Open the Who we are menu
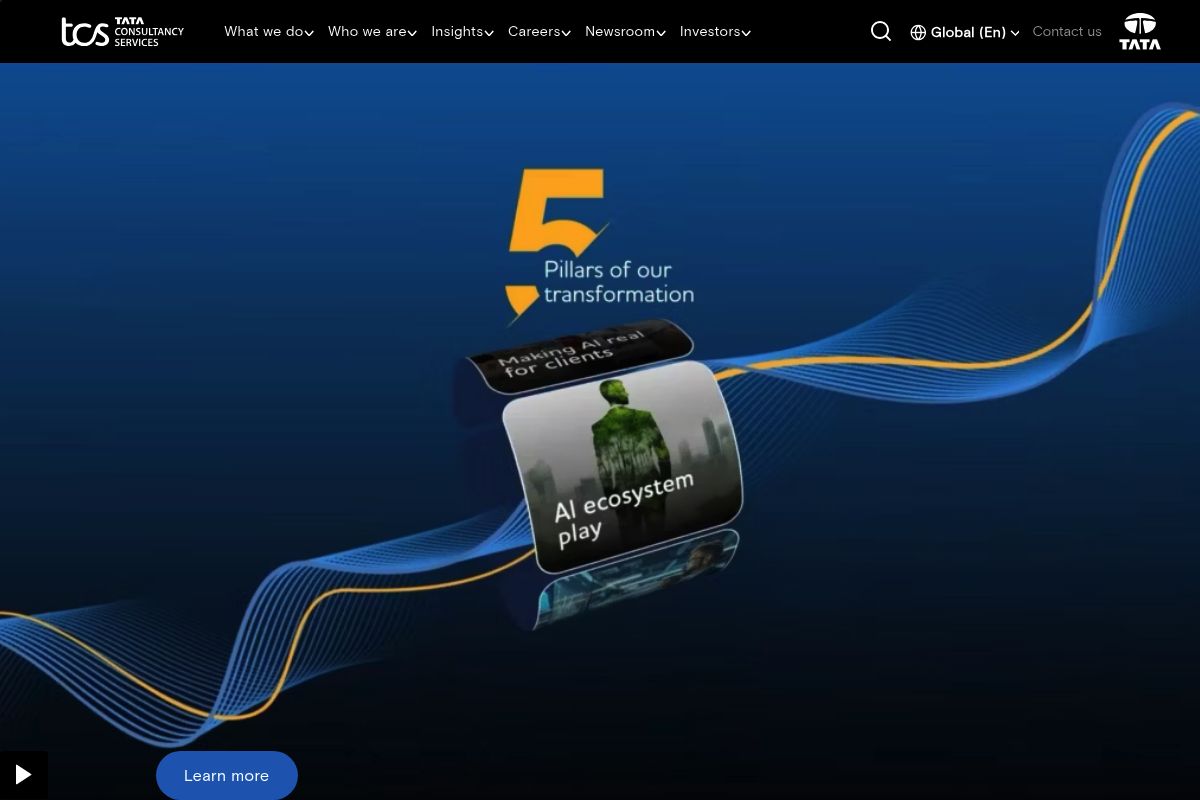The height and width of the screenshot is (800, 1200). (367, 31)
